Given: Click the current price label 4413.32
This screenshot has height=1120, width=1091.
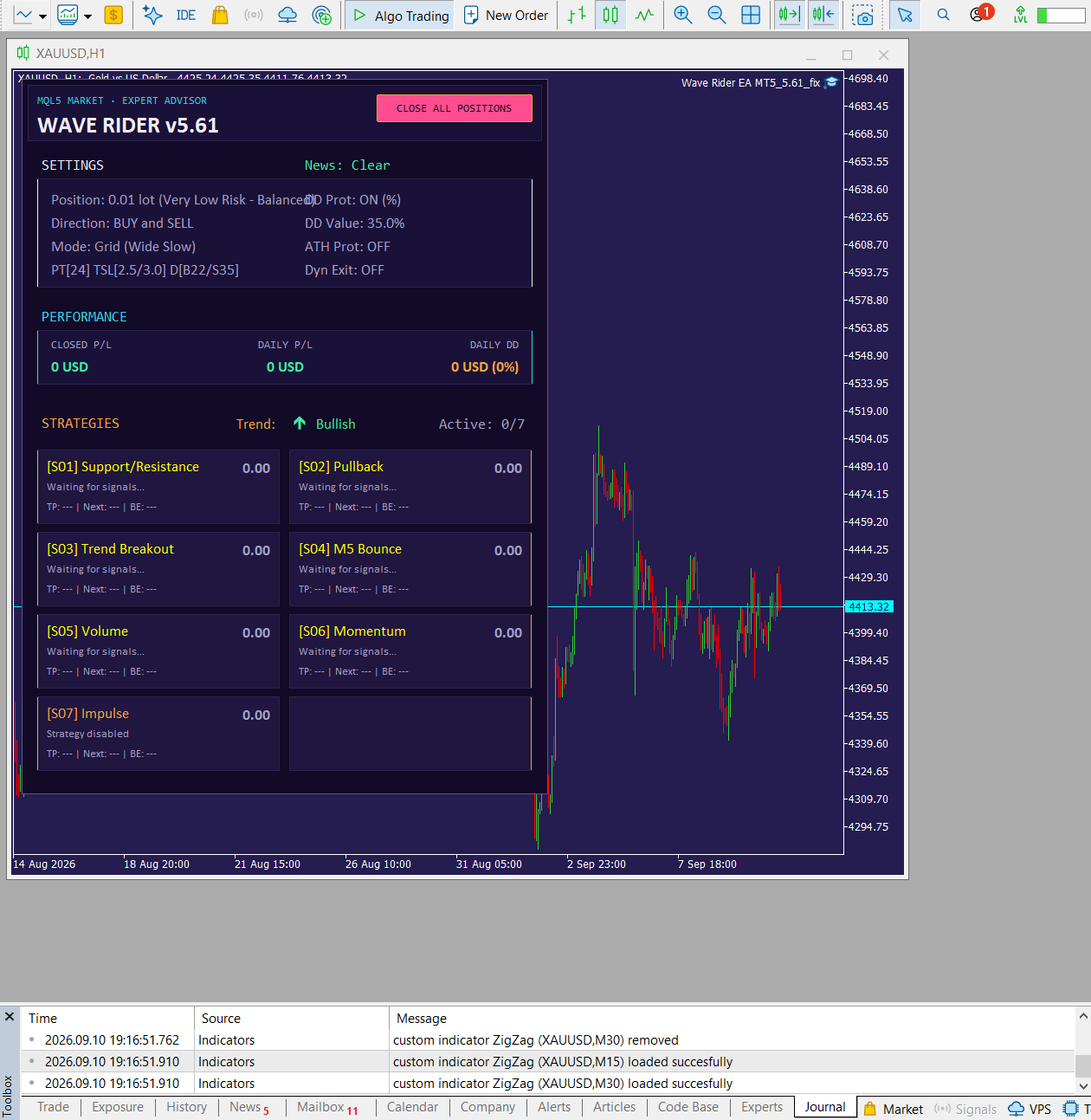Looking at the screenshot, I should [x=868, y=606].
